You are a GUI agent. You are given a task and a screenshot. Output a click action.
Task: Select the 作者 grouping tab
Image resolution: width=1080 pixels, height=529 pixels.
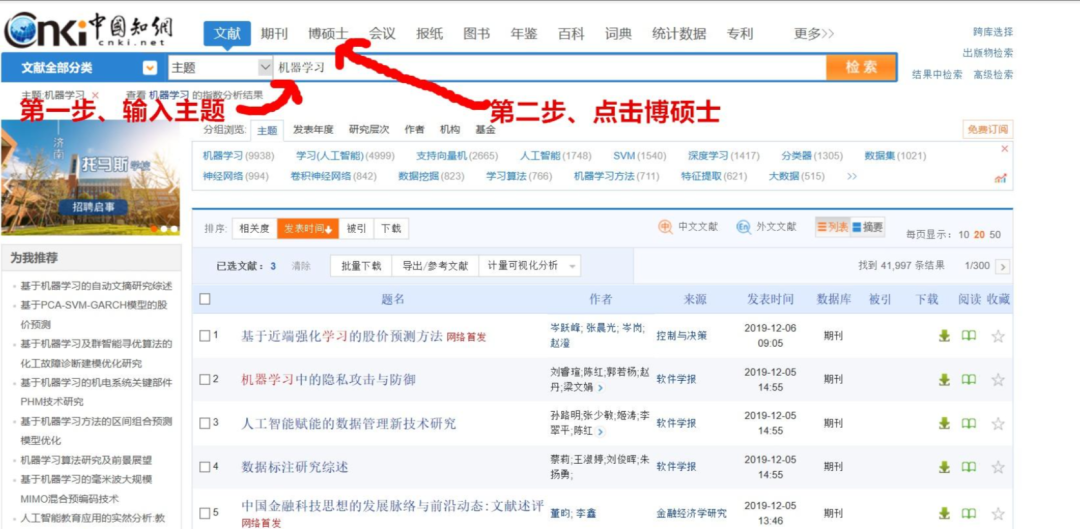pyautogui.click(x=415, y=129)
